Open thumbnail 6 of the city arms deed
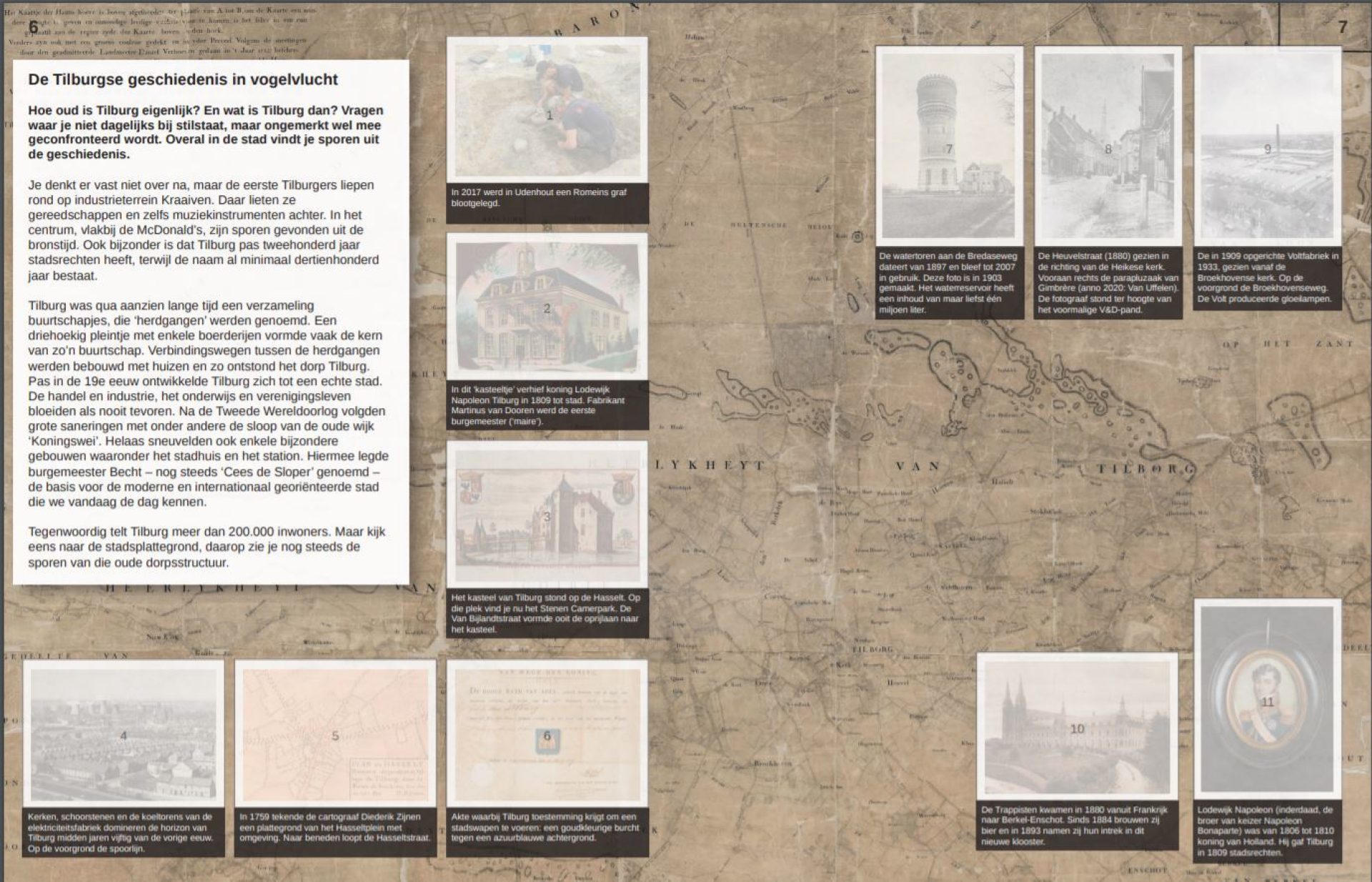The image size is (1372, 882). 547,733
